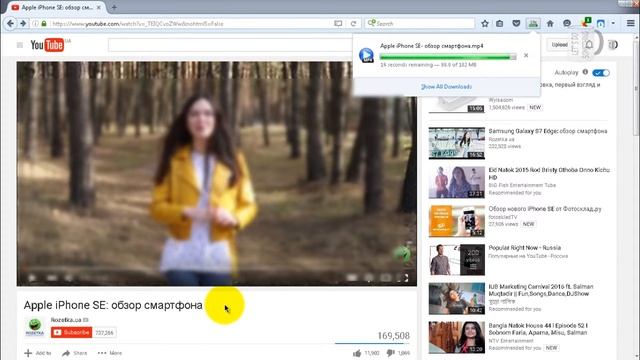
Task: Go to YouTube home via the logo
Action: 47,45
